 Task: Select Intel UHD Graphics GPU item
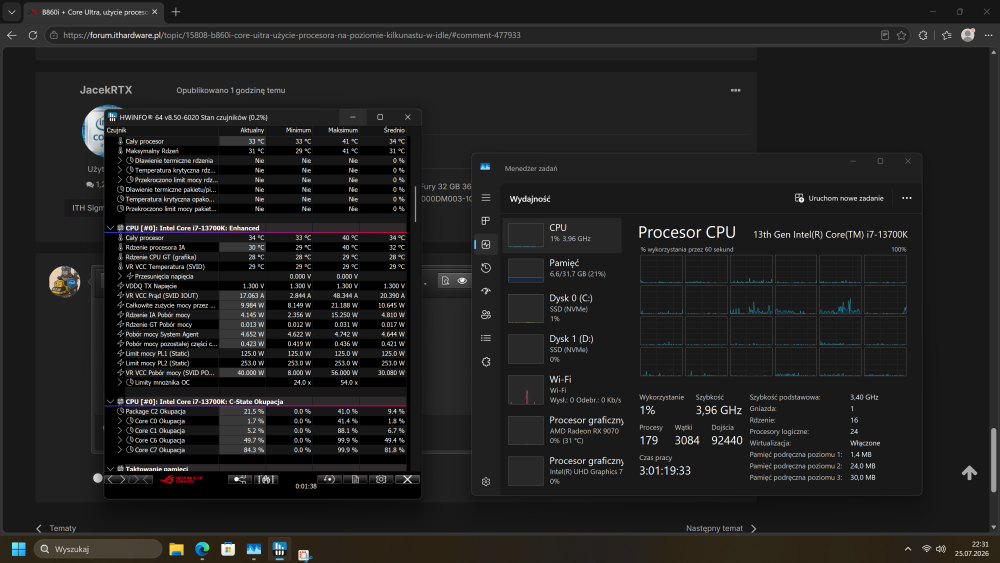[562, 471]
